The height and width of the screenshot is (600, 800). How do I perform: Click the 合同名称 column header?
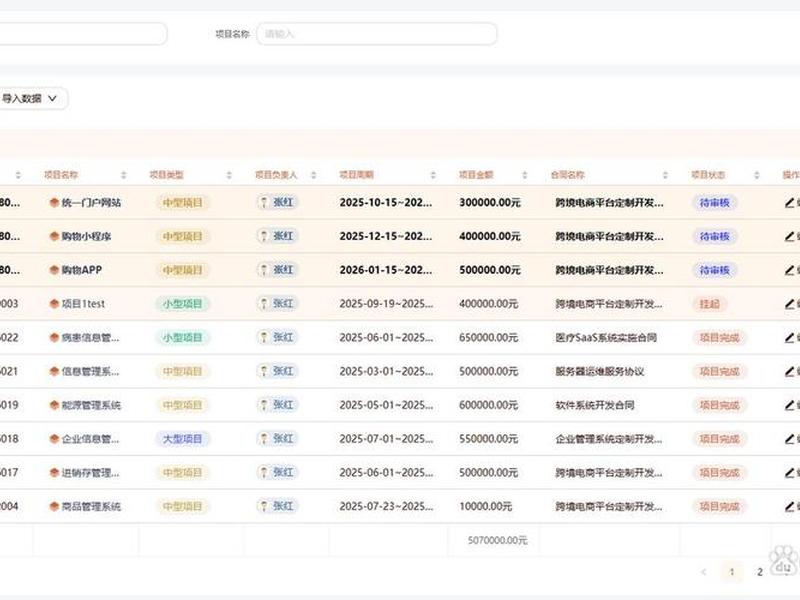[567, 175]
